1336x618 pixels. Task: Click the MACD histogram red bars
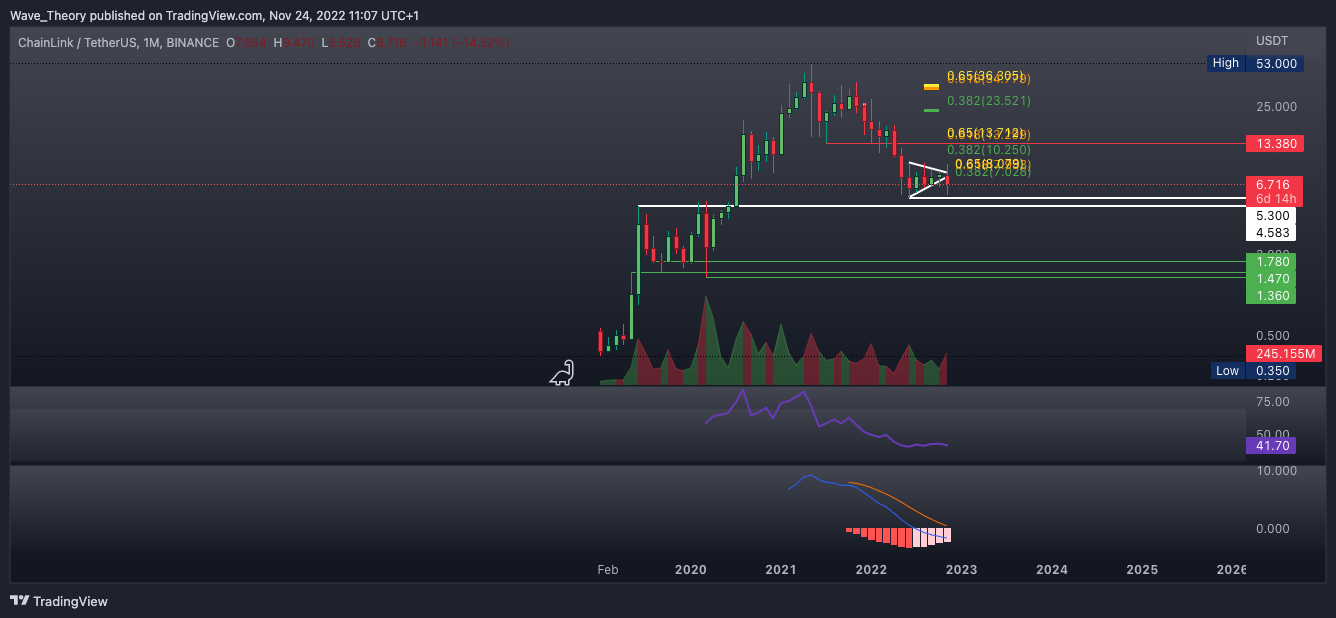898,537
